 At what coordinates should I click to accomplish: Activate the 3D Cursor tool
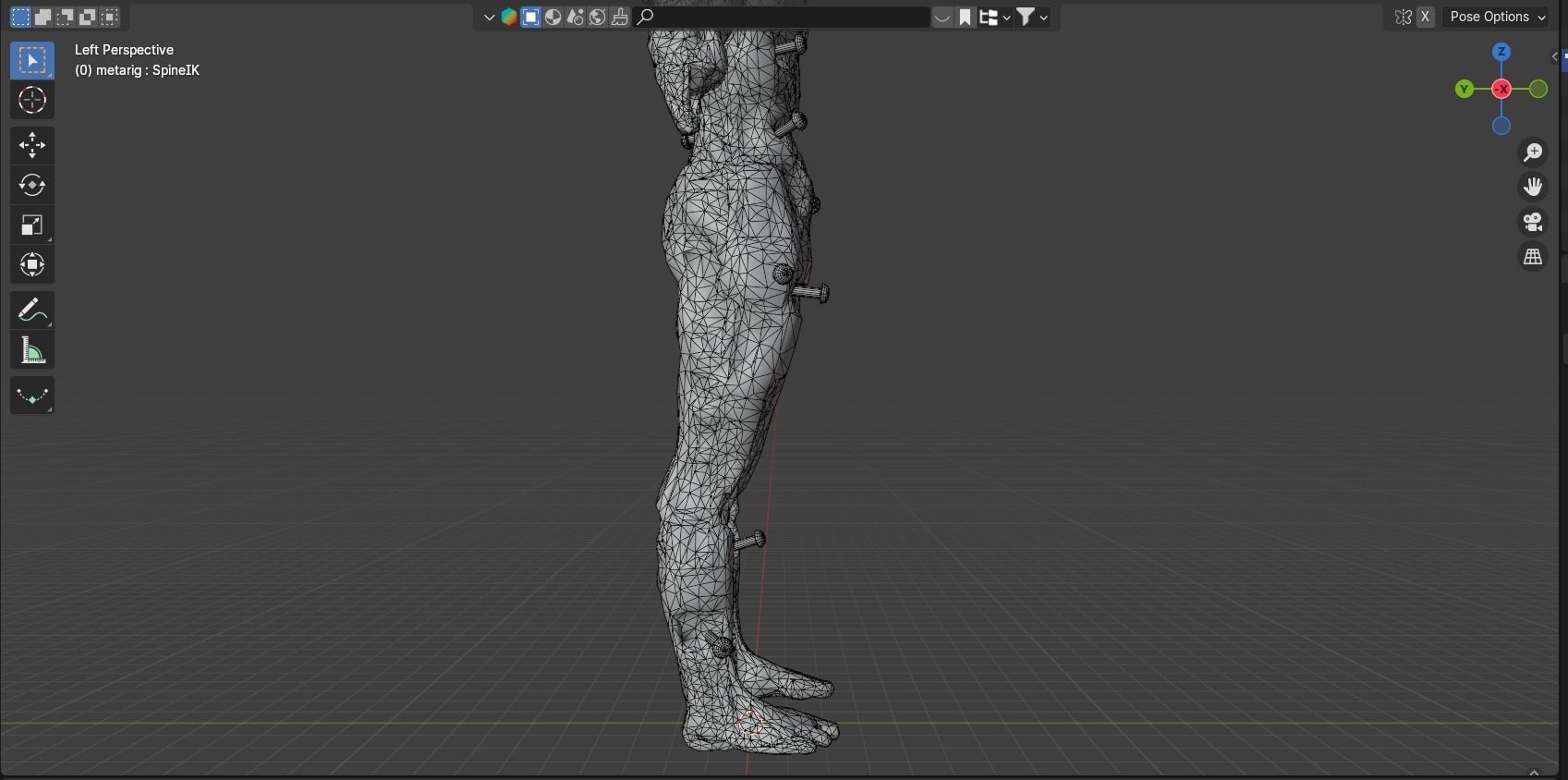tap(32, 100)
